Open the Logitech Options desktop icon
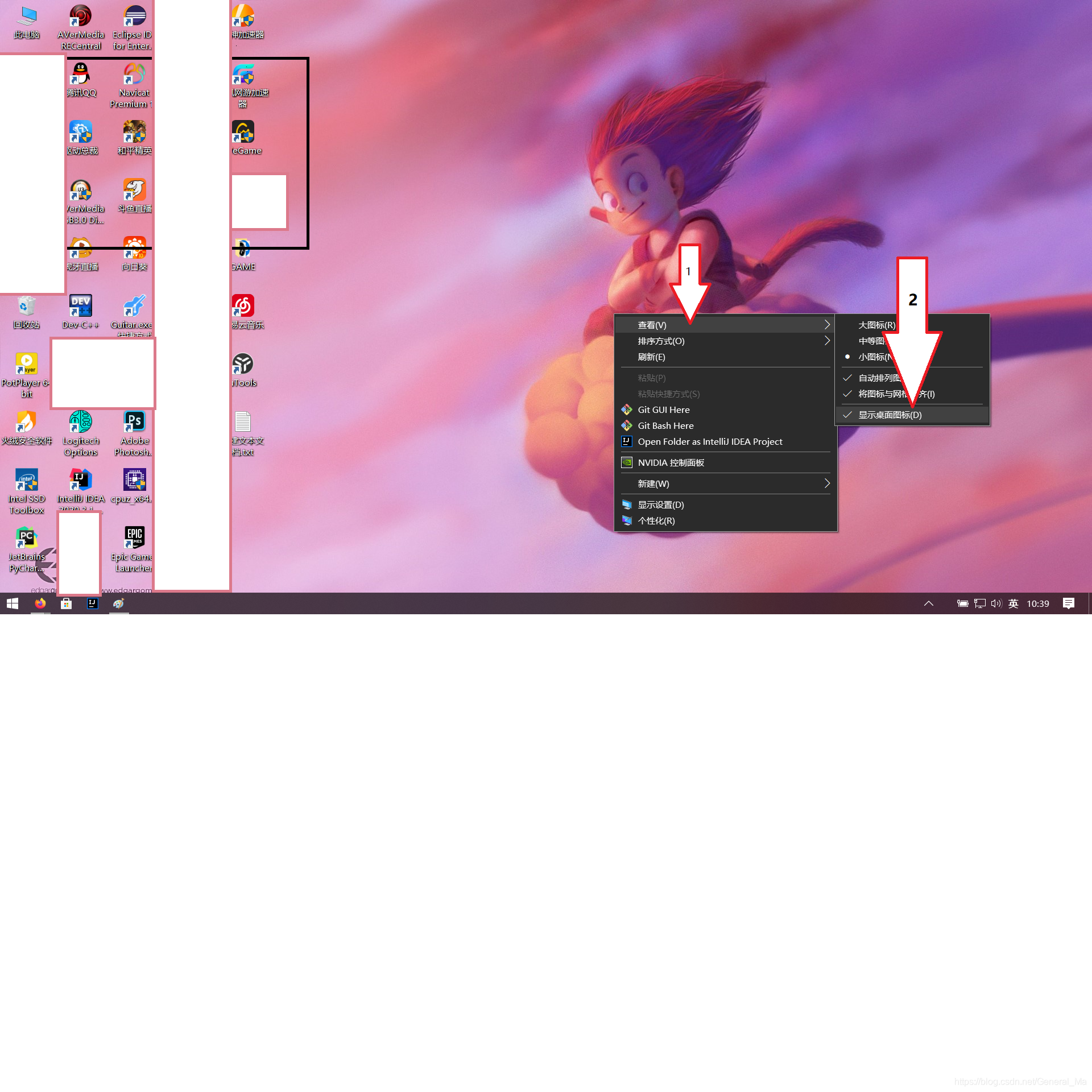This screenshot has width=1092, height=1092. pos(80,422)
